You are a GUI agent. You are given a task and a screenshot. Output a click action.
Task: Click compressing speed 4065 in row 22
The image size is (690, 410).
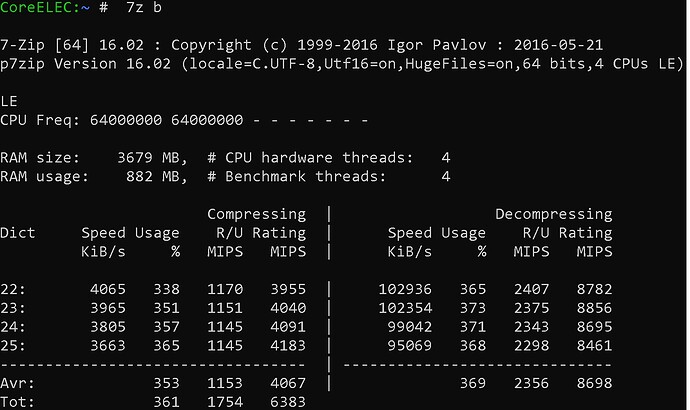[109, 289]
